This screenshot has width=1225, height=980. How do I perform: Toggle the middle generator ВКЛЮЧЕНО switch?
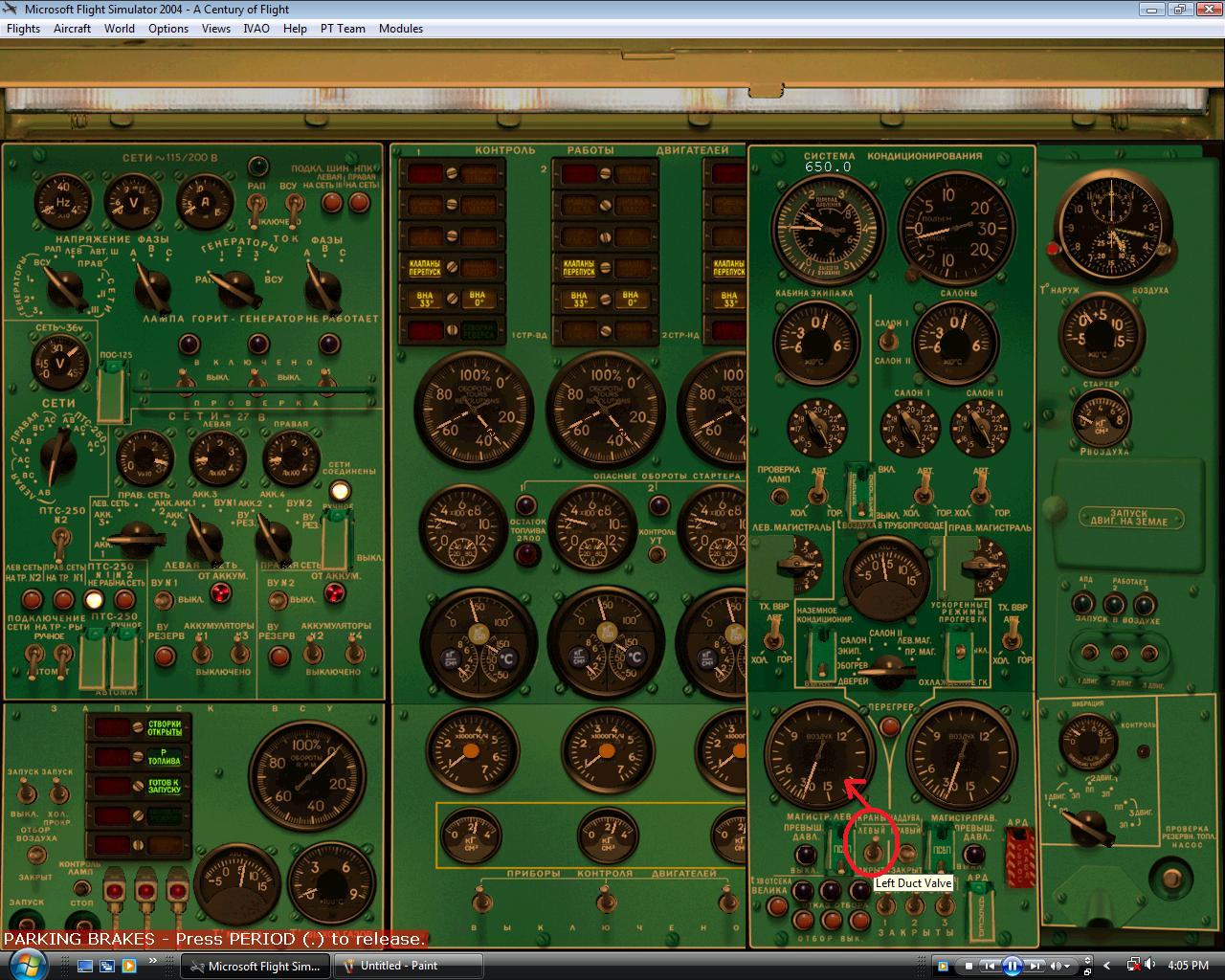click(x=256, y=382)
